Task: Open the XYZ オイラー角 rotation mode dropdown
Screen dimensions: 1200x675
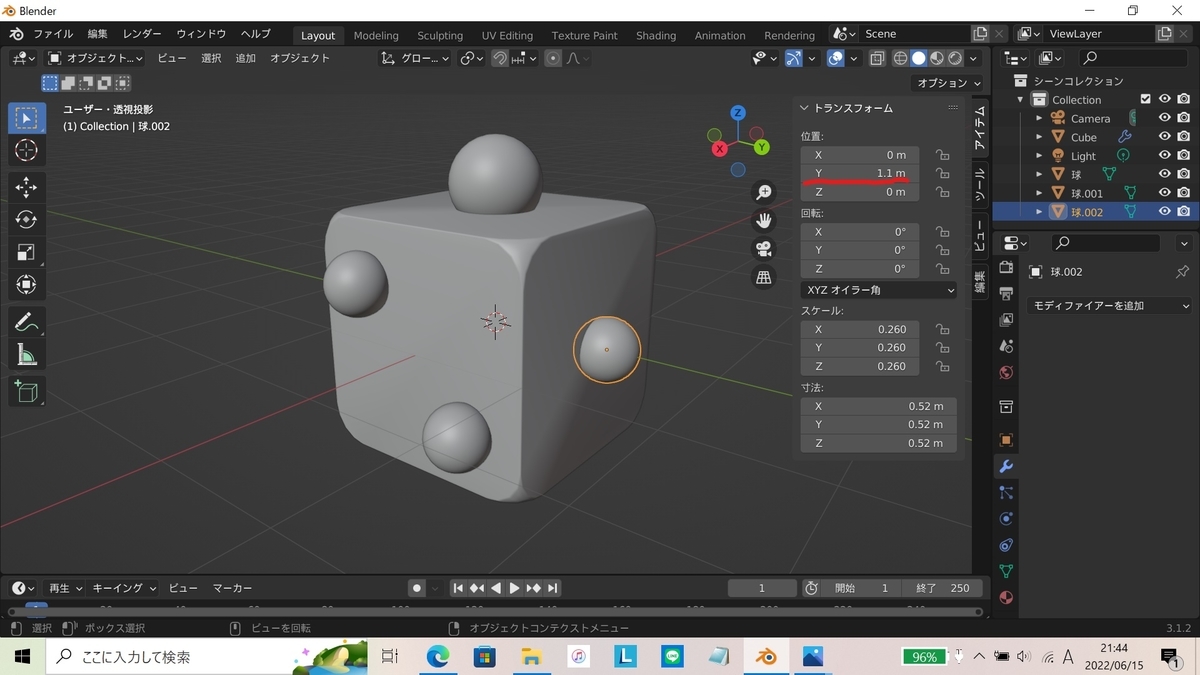Action: (x=878, y=290)
